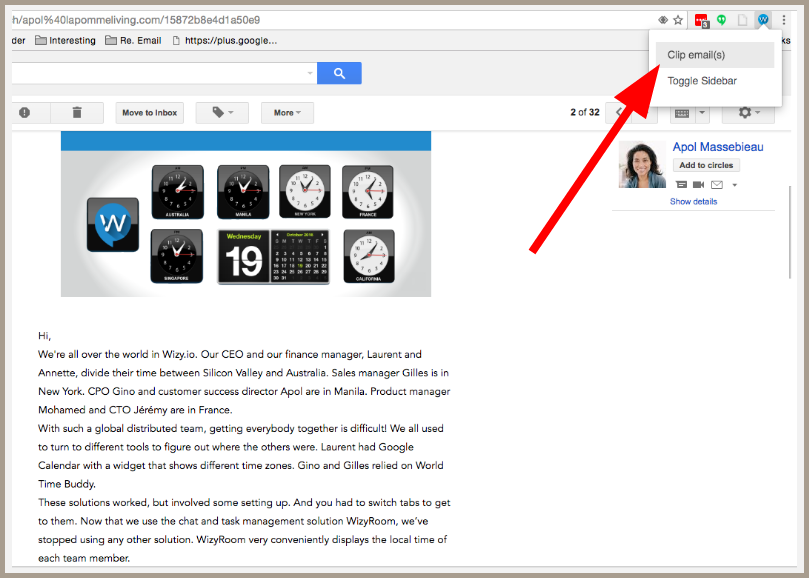Click the line "Mohamed and CTO Jérémy are in France."
Image resolution: width=809 pixels, height=578 pixels.
tap(135, 410)
